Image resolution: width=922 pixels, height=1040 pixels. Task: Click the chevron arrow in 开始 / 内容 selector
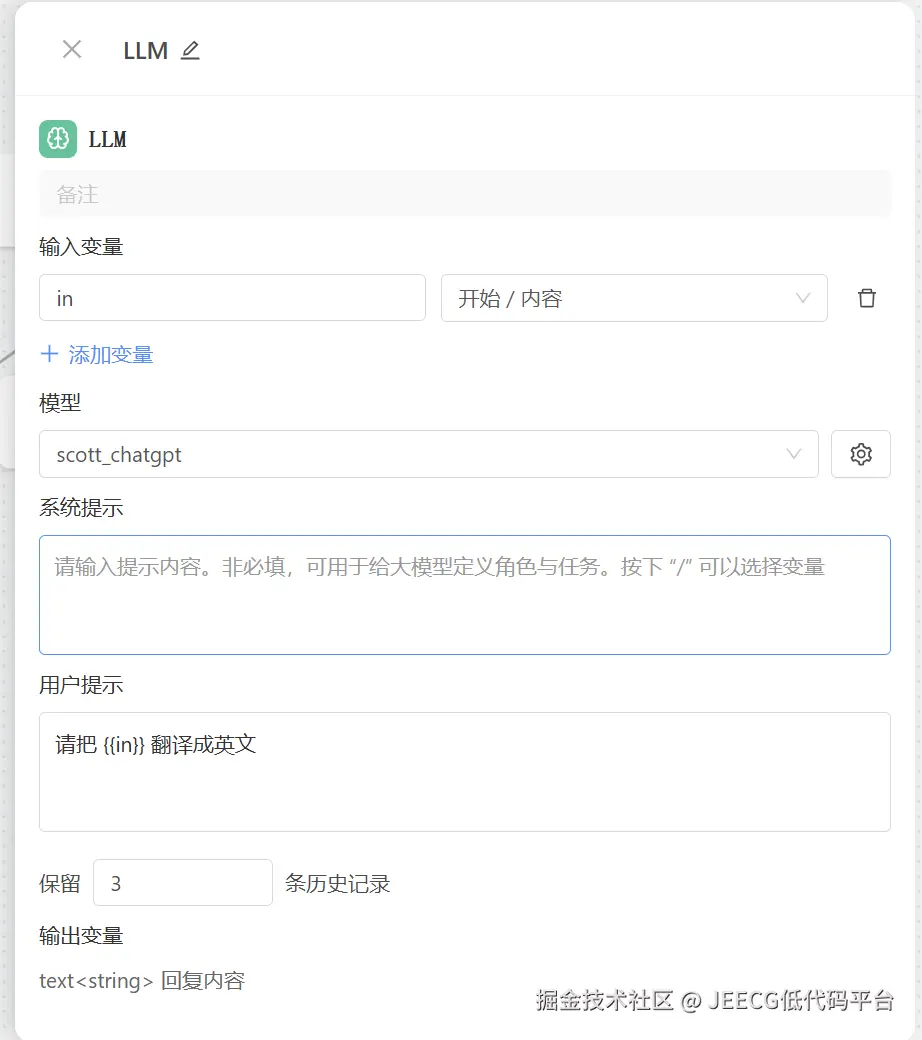[802, 298]
